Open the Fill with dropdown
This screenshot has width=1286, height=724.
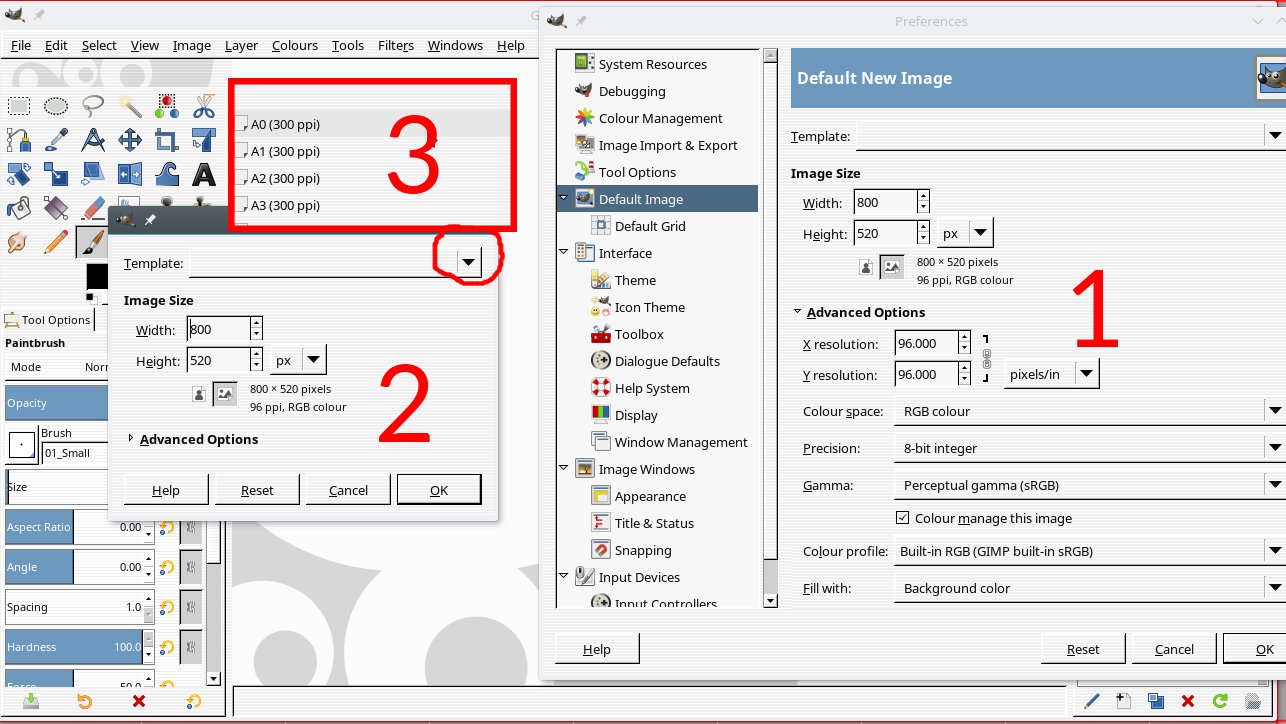point(1089,588)
